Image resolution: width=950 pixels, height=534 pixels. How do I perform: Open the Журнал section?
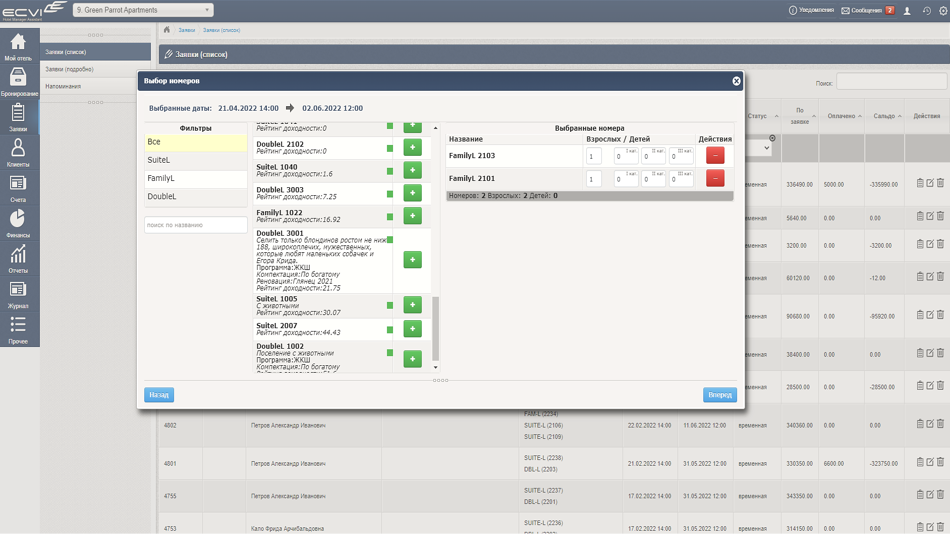pos(18,295)
